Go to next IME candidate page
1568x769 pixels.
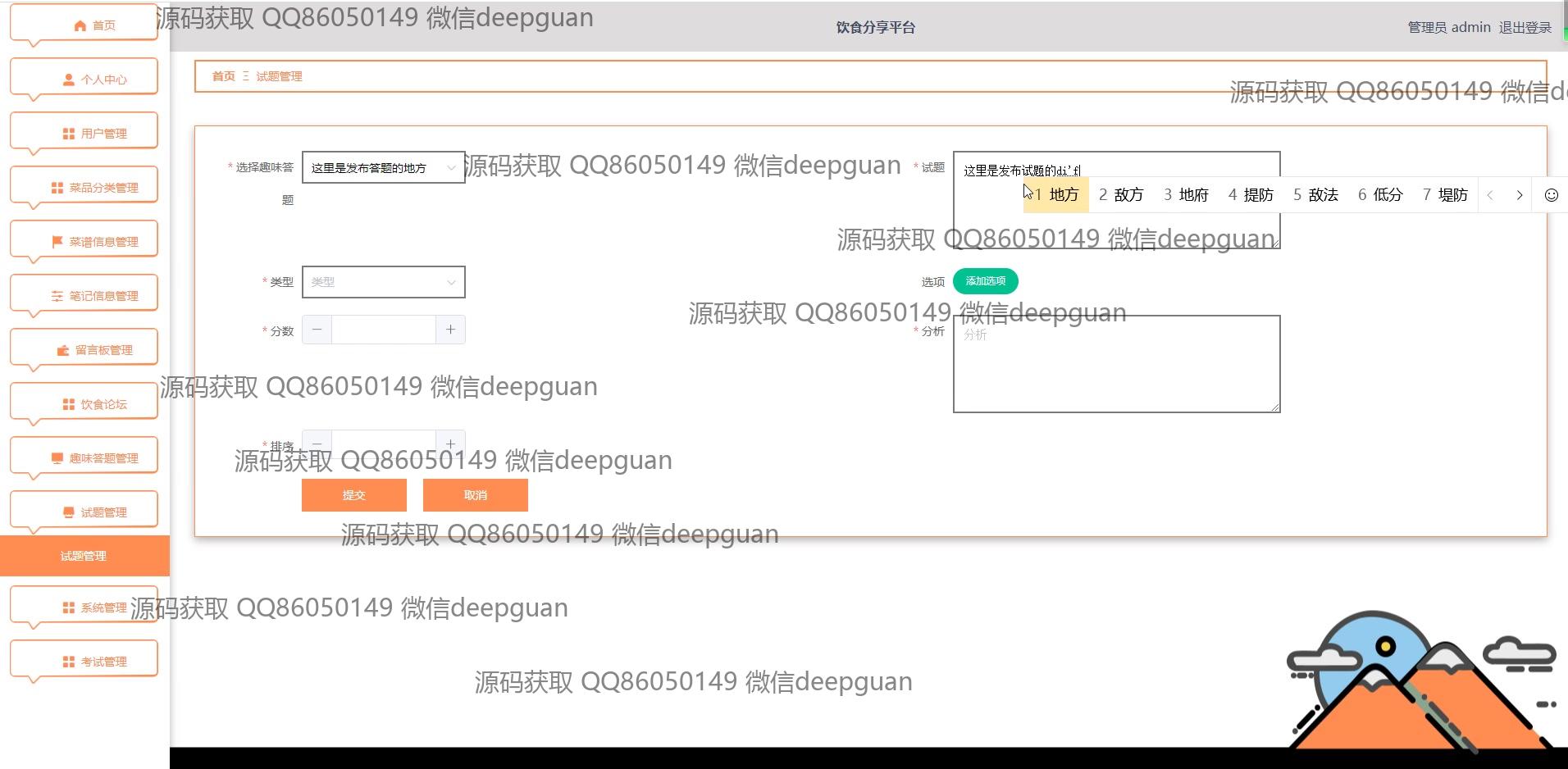pyautogui.click(x=1520, y=195)
